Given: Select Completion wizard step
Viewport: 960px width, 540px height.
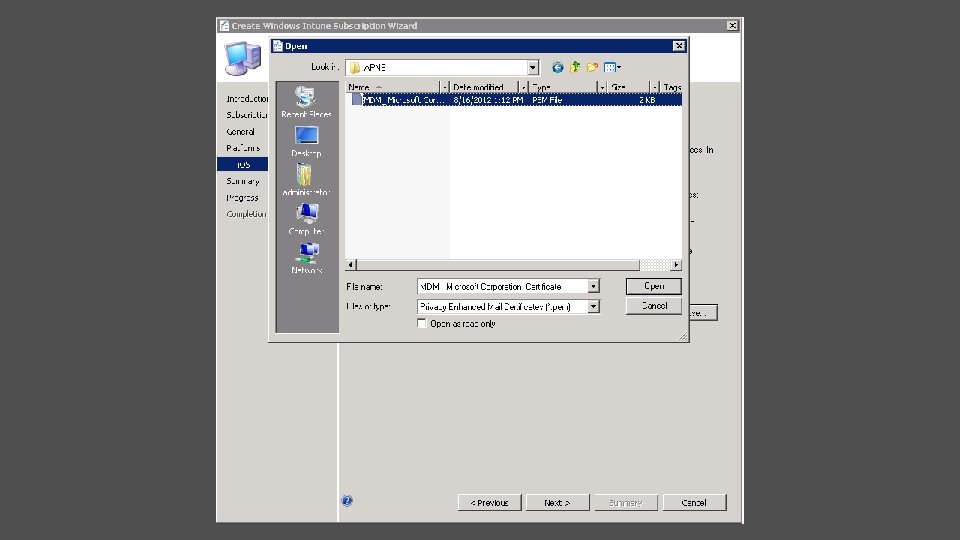Looking at the screenshot, I should coord(246,214).
